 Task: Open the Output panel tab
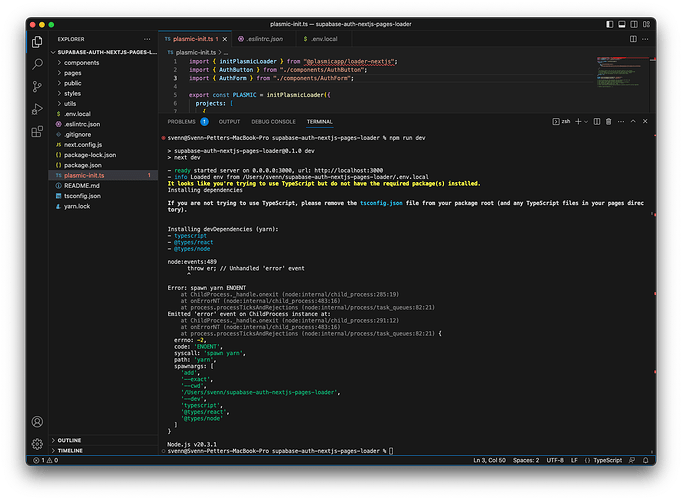pyautogui.click(x=229, y=122)
